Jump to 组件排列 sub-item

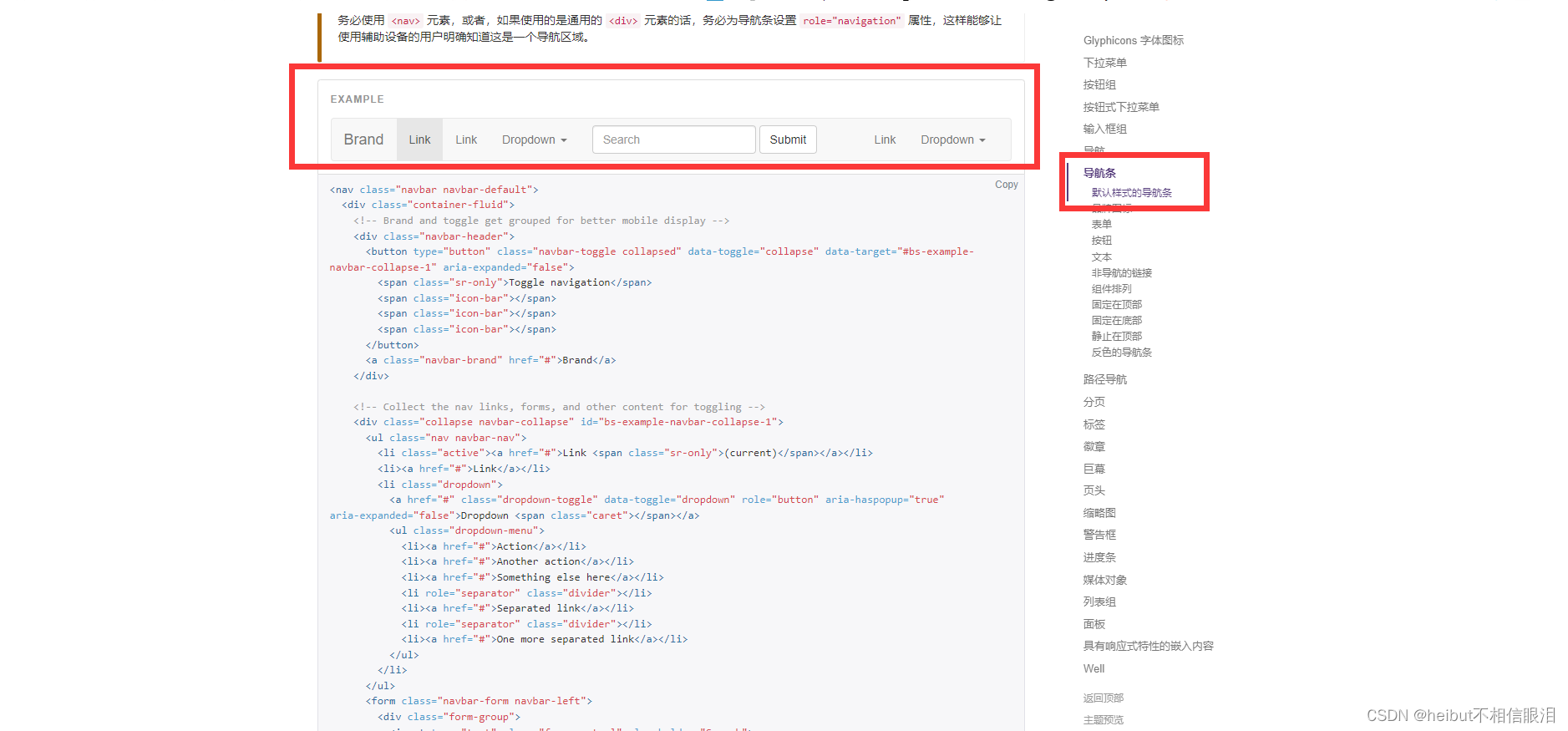(x=1111, y=289)
